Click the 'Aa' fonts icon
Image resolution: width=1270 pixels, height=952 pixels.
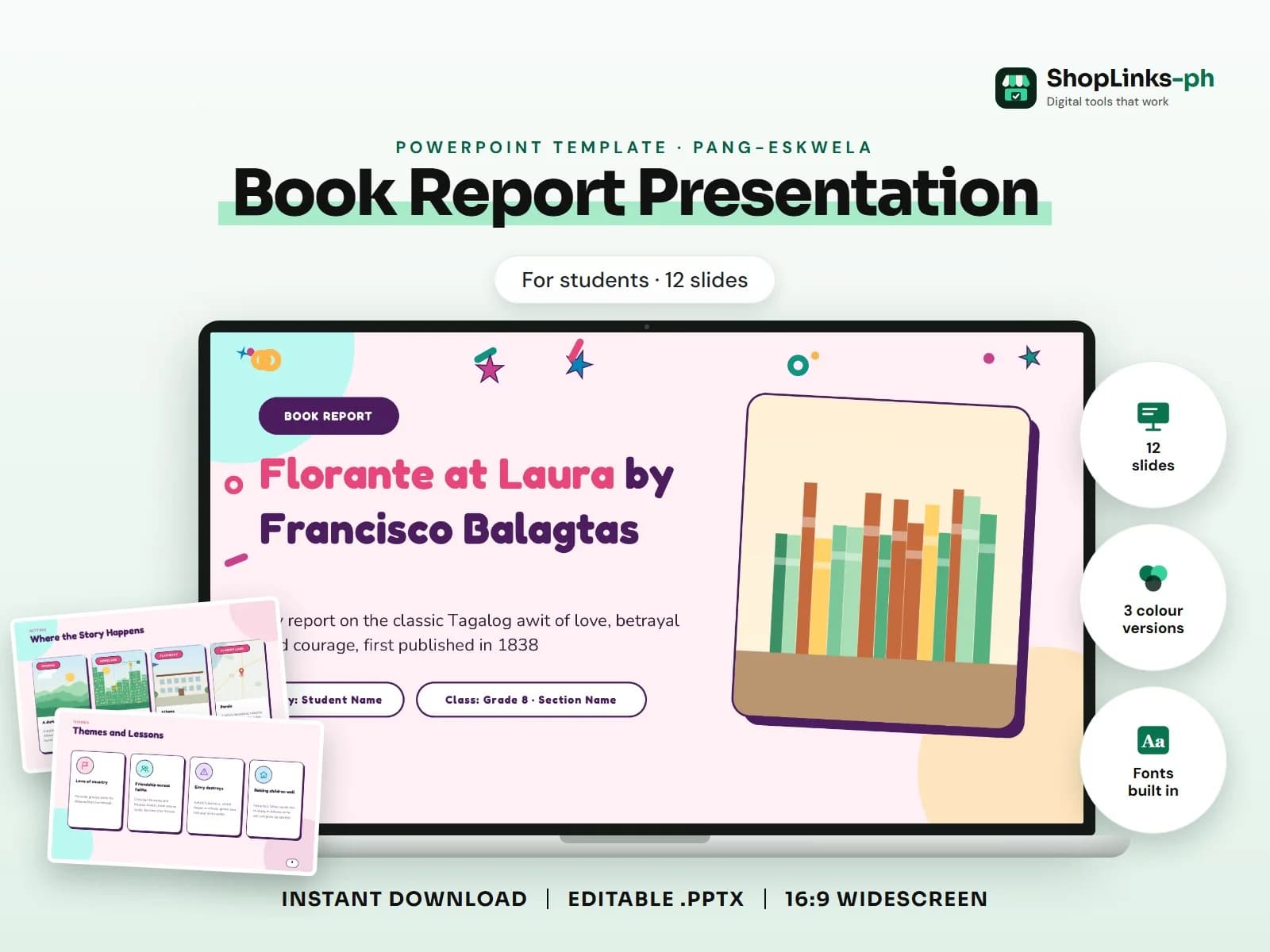[x=1153, y=740]
